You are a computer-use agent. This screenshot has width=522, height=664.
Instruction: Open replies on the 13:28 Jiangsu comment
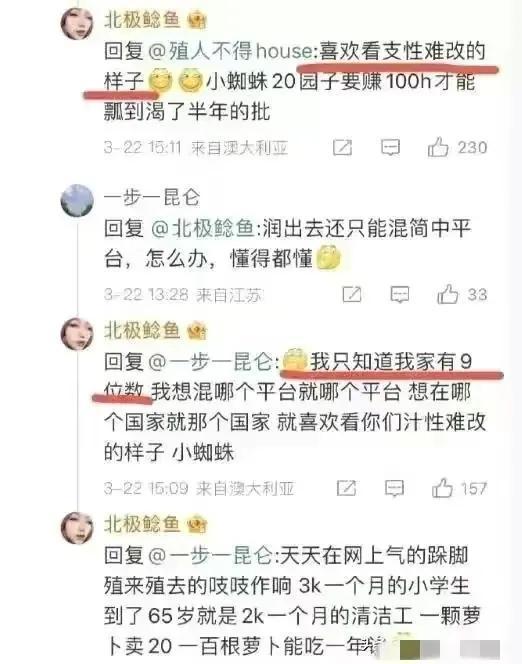point(399,295)
